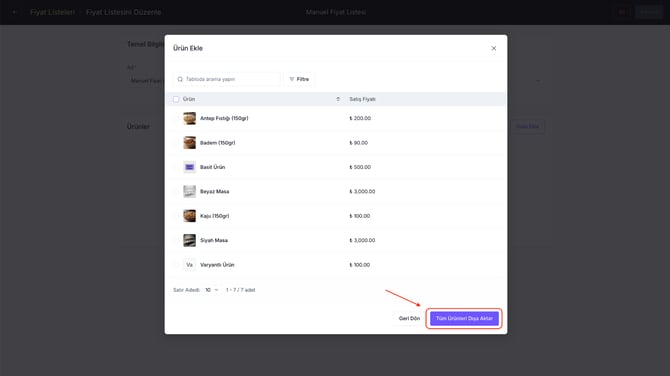The height and width of the screenshot is (376, 670).
Task: Open the Filtre filter button
Action: 299,79
